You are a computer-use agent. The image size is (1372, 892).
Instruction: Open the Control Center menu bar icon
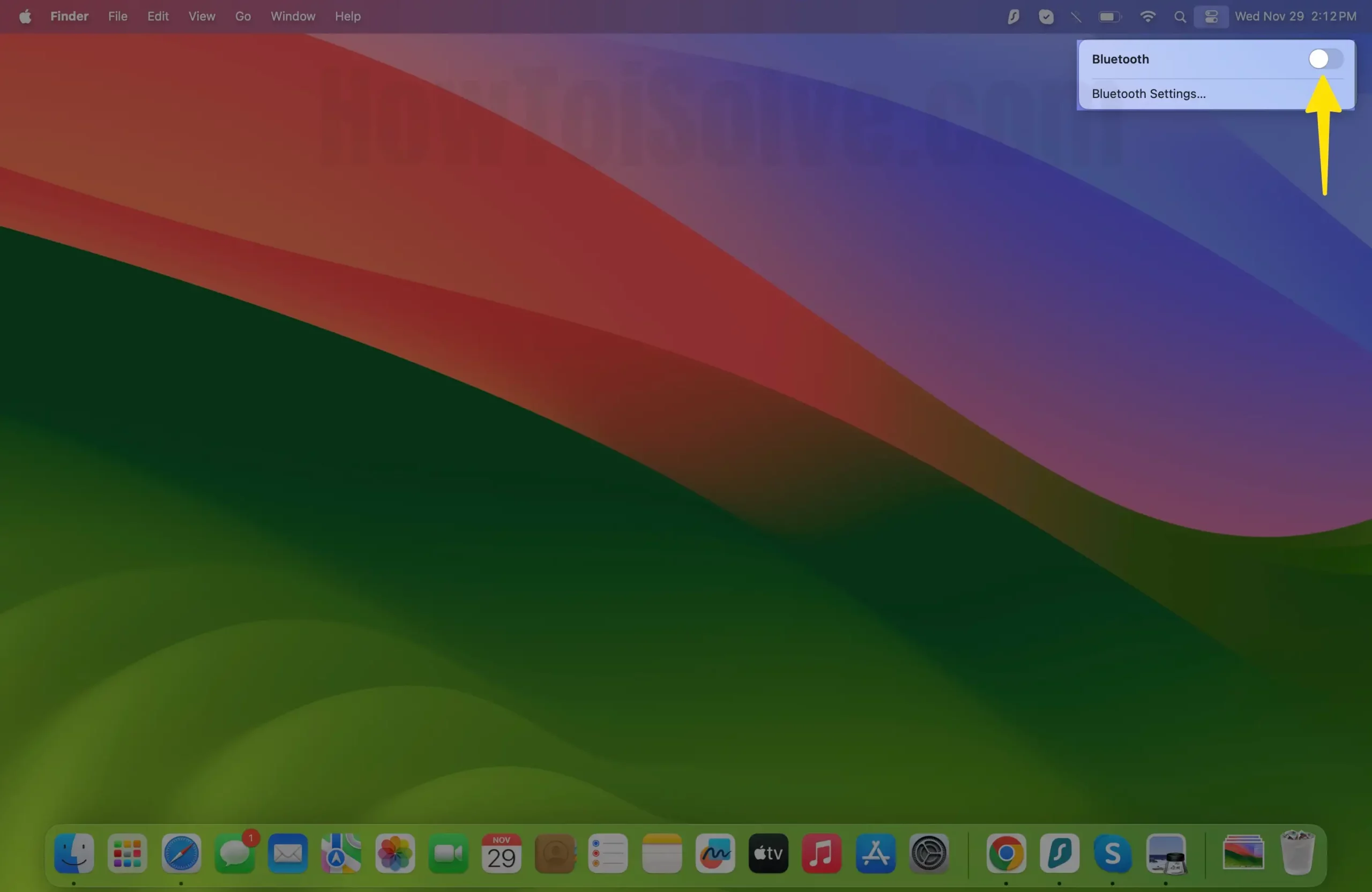click(x=1211, y=17)
